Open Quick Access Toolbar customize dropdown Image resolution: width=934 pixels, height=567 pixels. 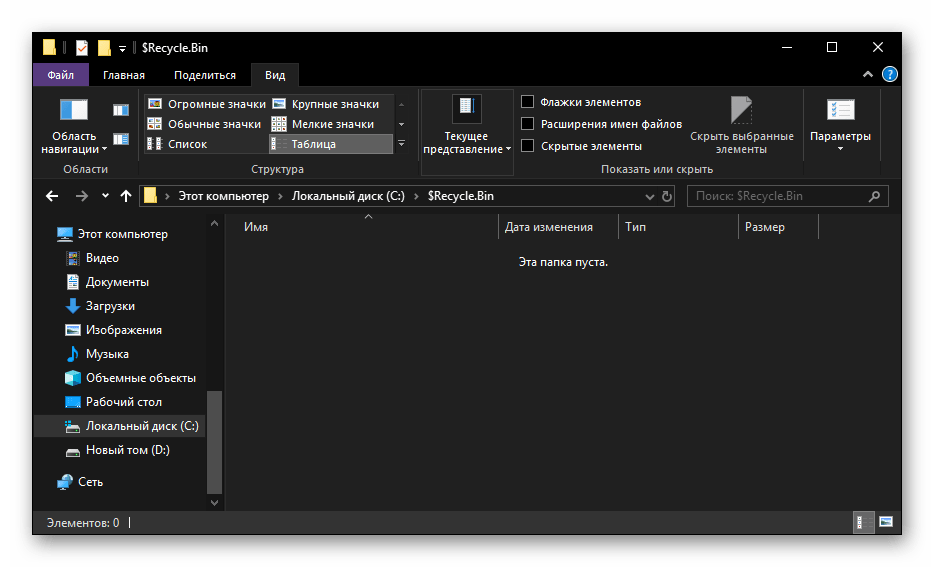pos(122,48)
